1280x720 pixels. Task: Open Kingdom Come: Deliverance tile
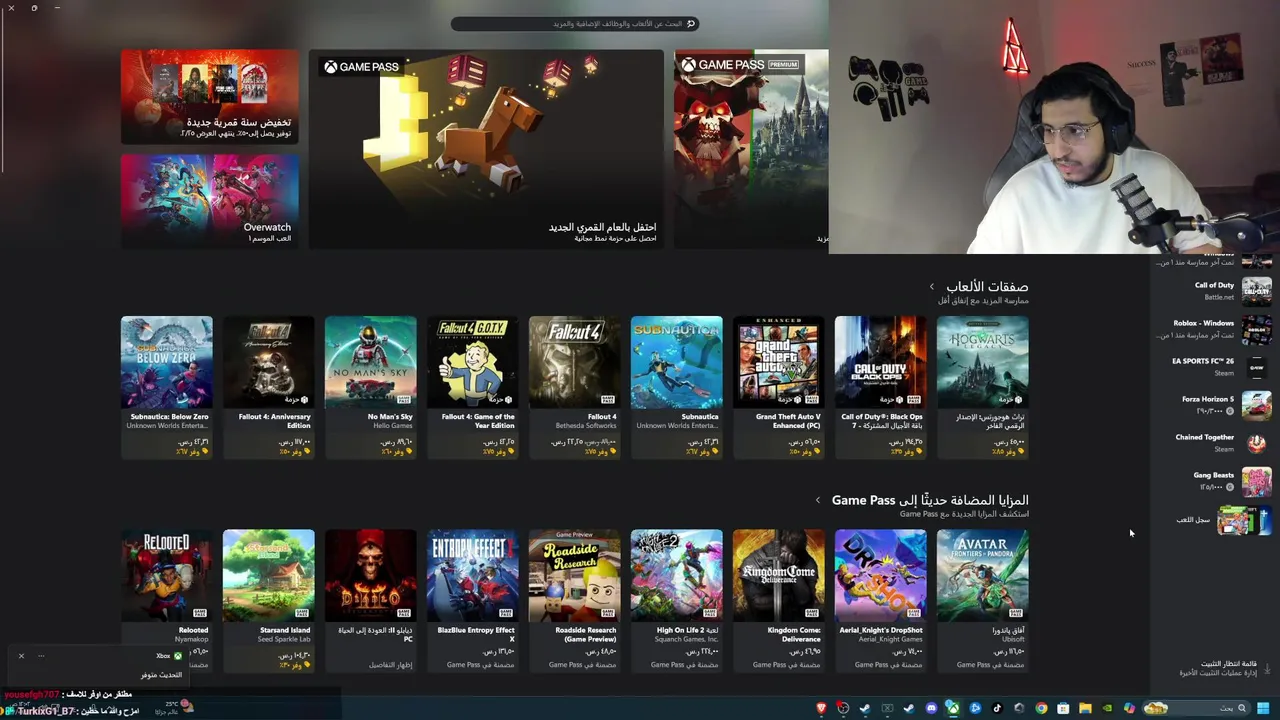(x=779, y=600)
